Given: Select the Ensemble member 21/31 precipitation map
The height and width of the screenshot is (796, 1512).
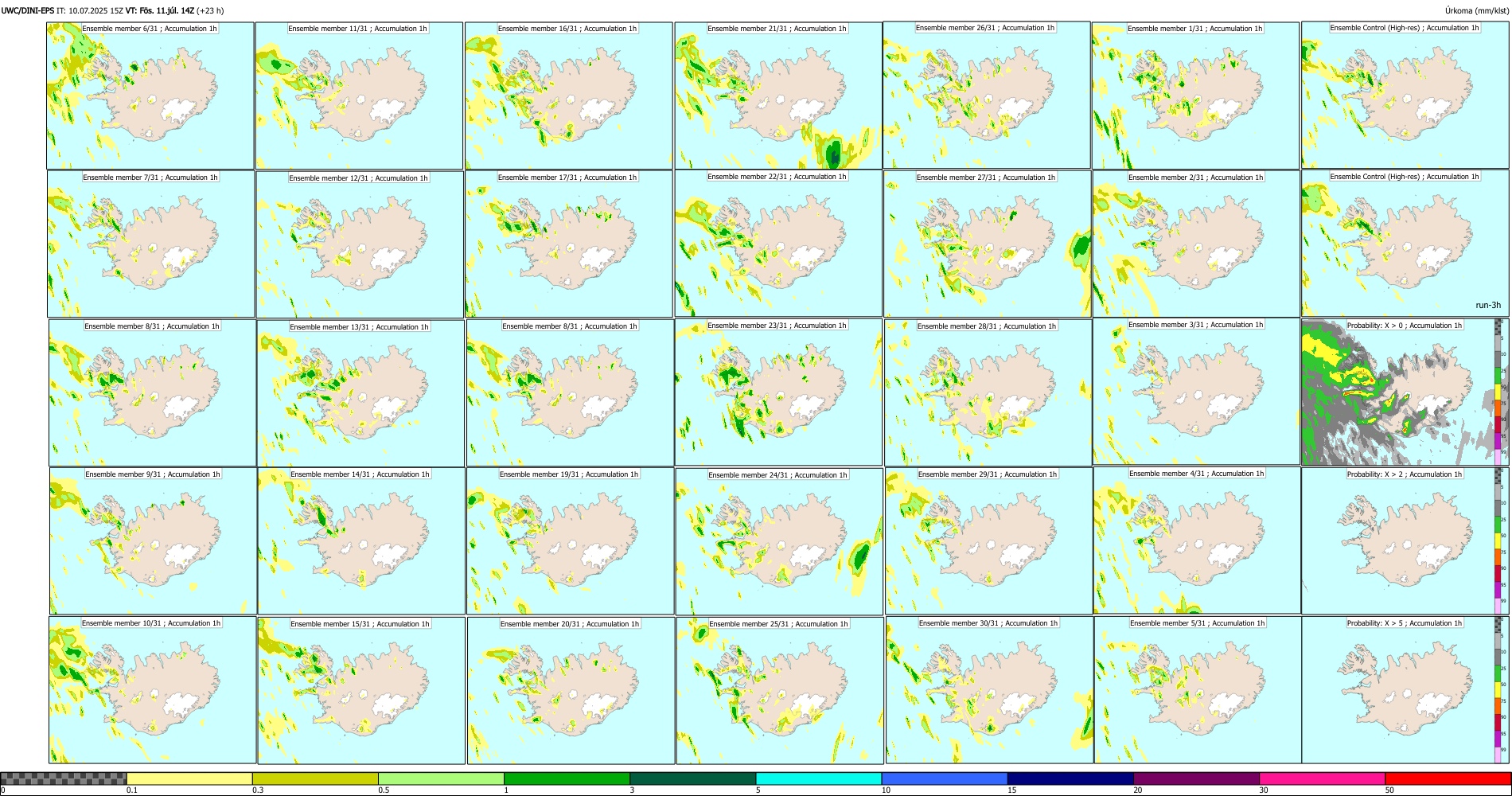Looking at the screenshot, I should click(778, 96).
